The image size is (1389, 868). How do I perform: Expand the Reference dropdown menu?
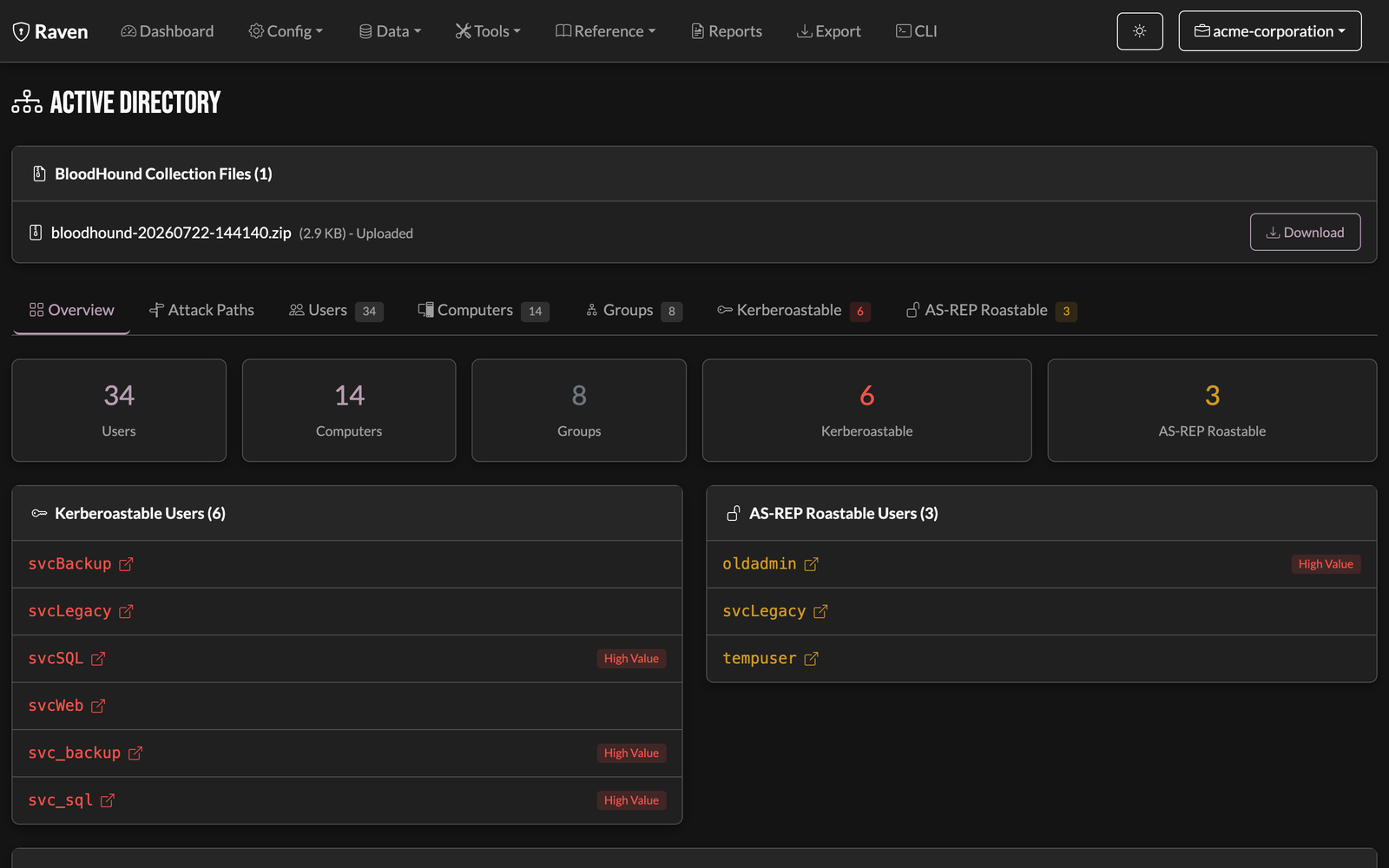click(605, 31)
